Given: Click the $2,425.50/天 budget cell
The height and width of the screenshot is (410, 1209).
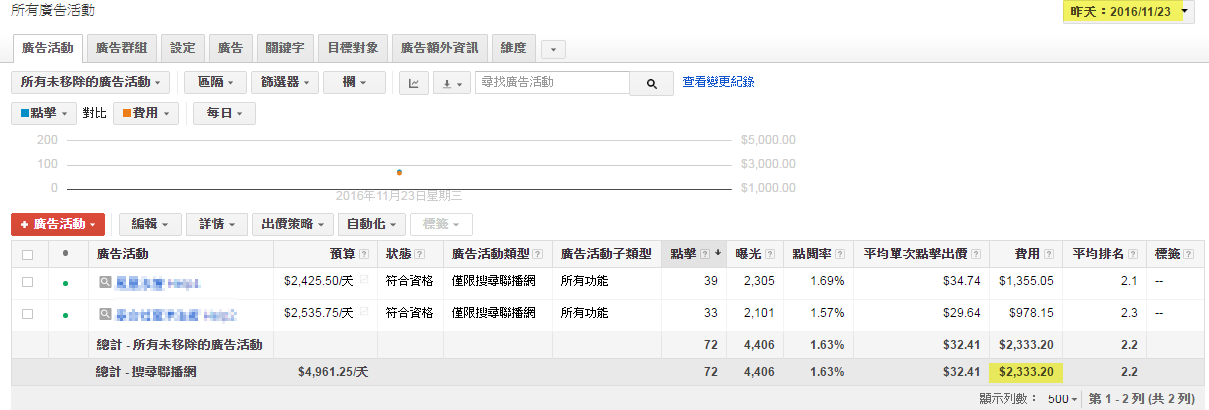Looking at the screenshot, I should [318, 282].
